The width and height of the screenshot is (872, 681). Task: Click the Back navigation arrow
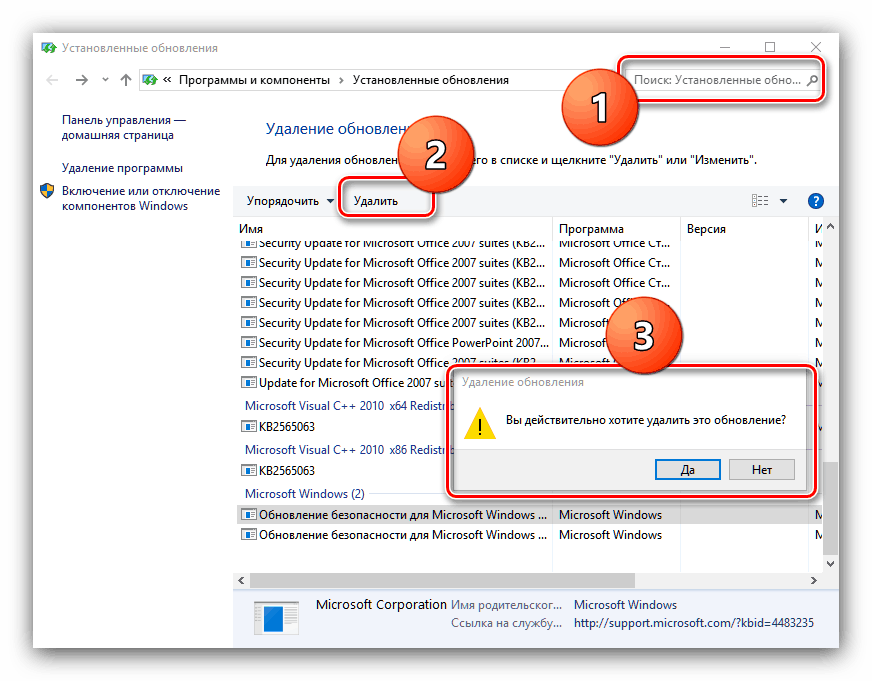coord(52,80)
